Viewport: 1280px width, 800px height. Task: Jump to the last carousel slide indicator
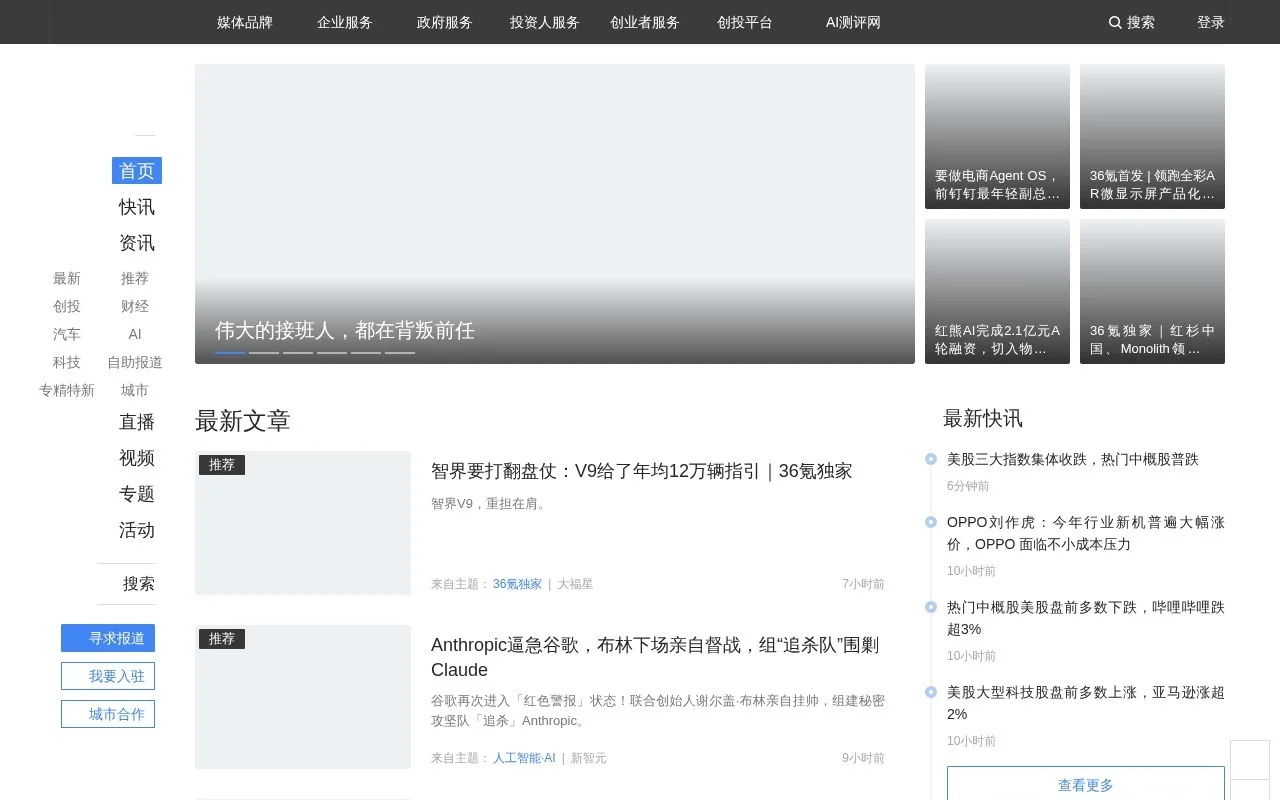point(400,353)
